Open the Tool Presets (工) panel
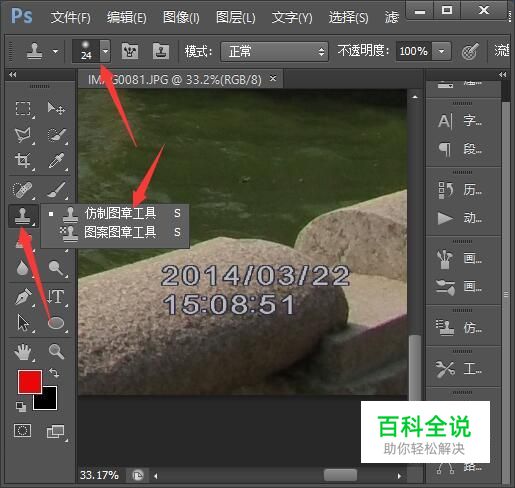This screenshot has height=488, width=515. pyautogui.click(x=460, y=369)
